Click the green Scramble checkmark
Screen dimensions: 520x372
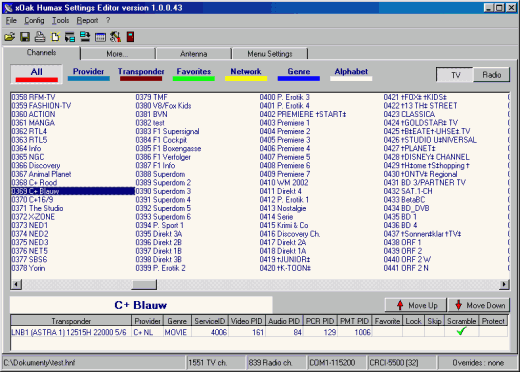[461, 331]
